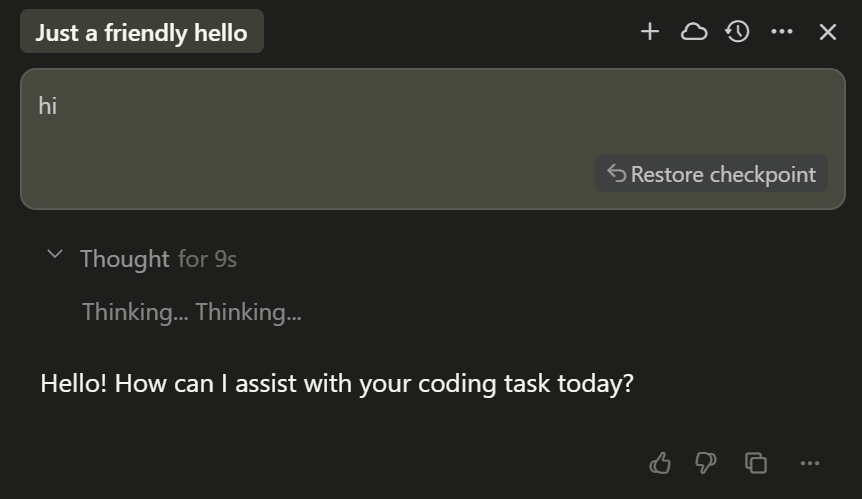Image resolution: width=862 pixels, height=499 pixels.
Task: Open more actions below the response
Action: [810, 462]
